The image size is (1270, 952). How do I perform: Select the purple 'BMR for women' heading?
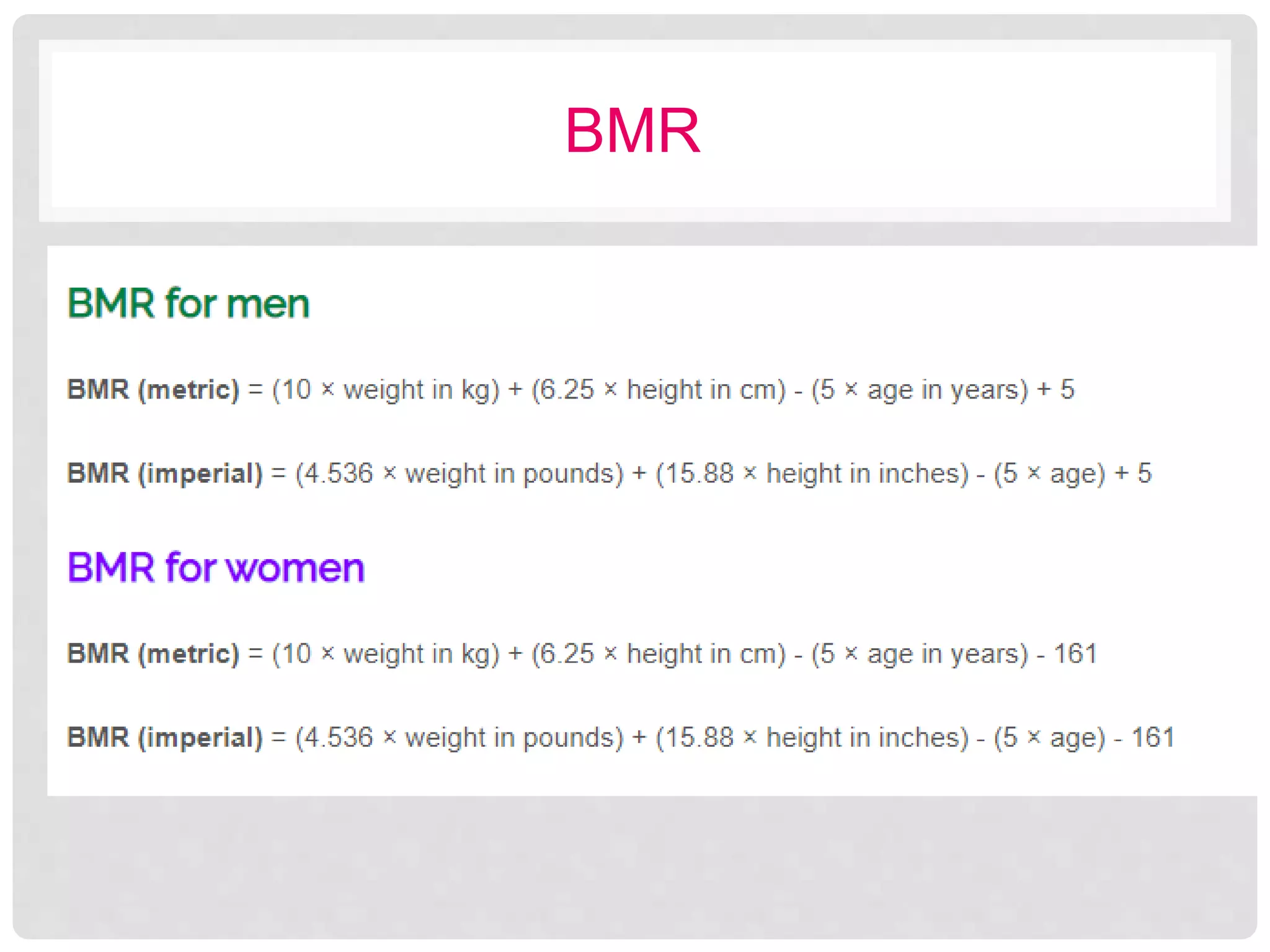216,567
